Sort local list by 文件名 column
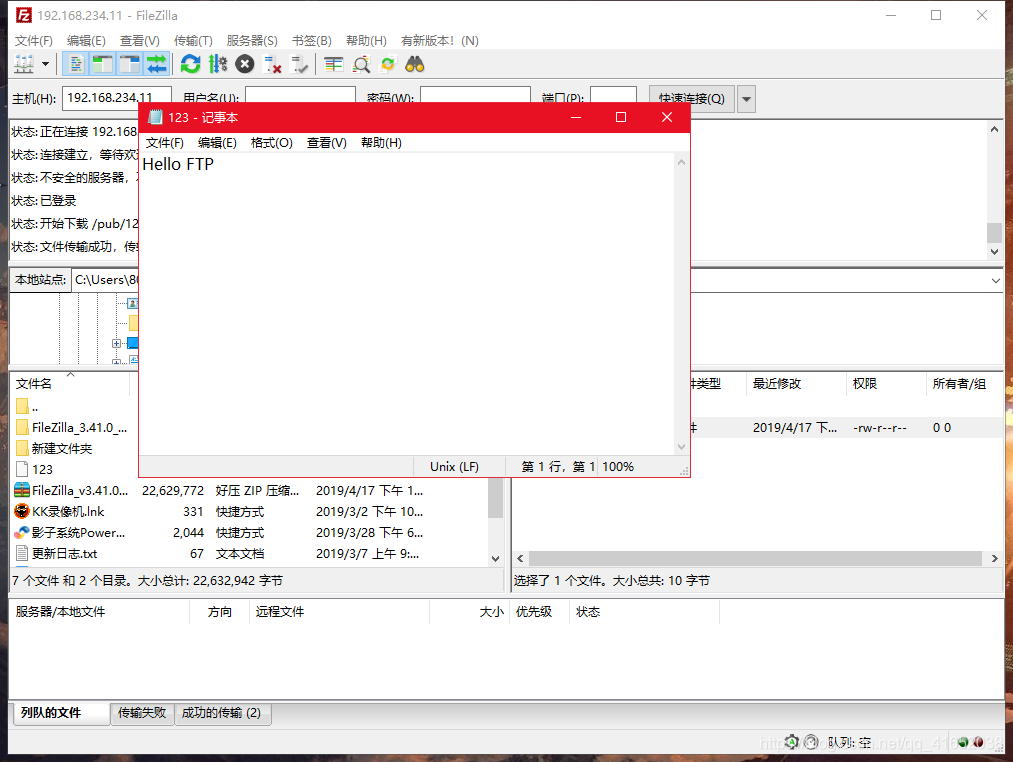1013x762 pixels. pyautogui.click(x=34, y=384)
